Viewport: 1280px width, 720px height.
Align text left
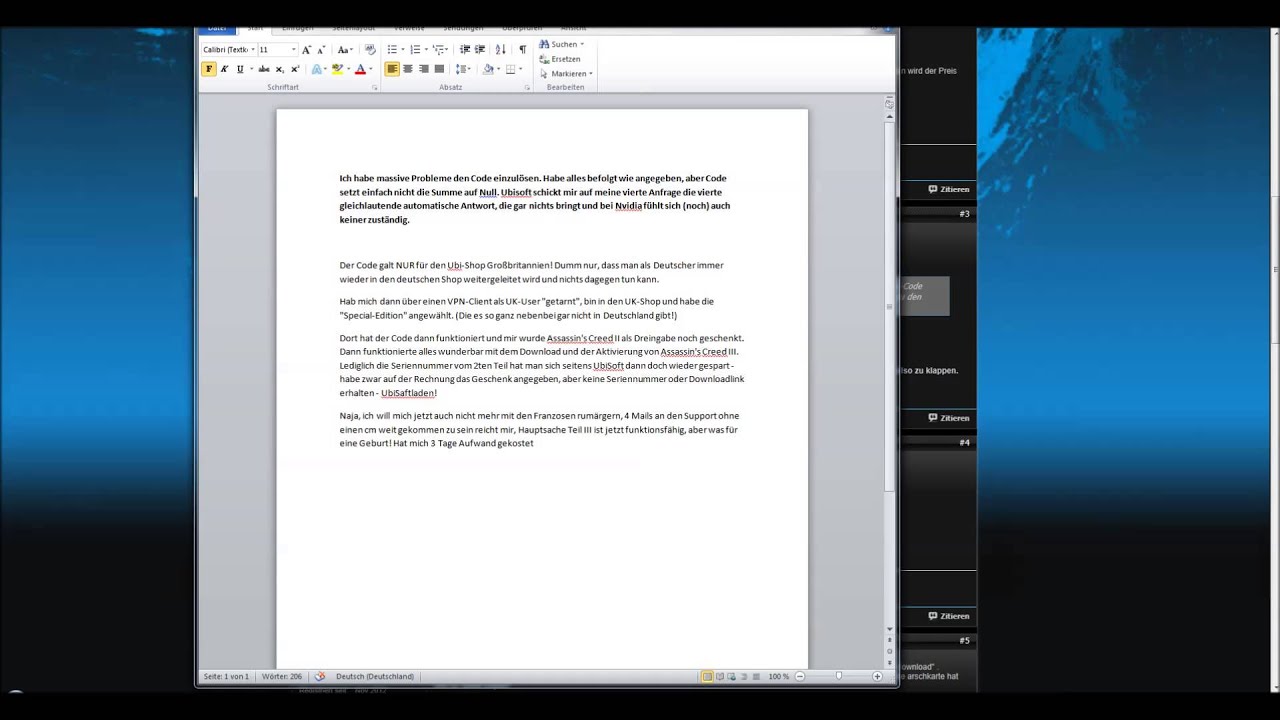tap(392, 69)
